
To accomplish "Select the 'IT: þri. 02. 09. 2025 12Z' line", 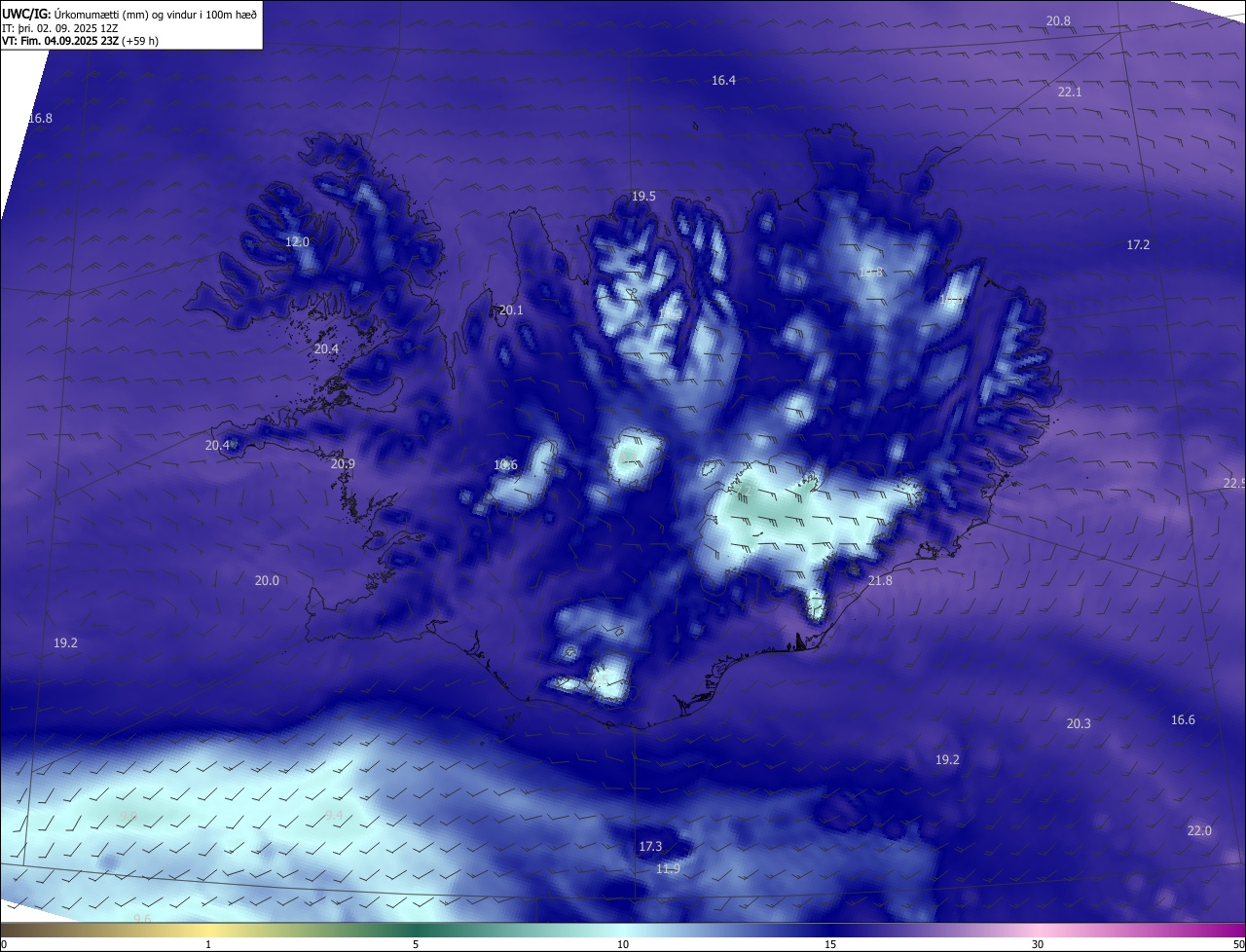I will 60,28.
